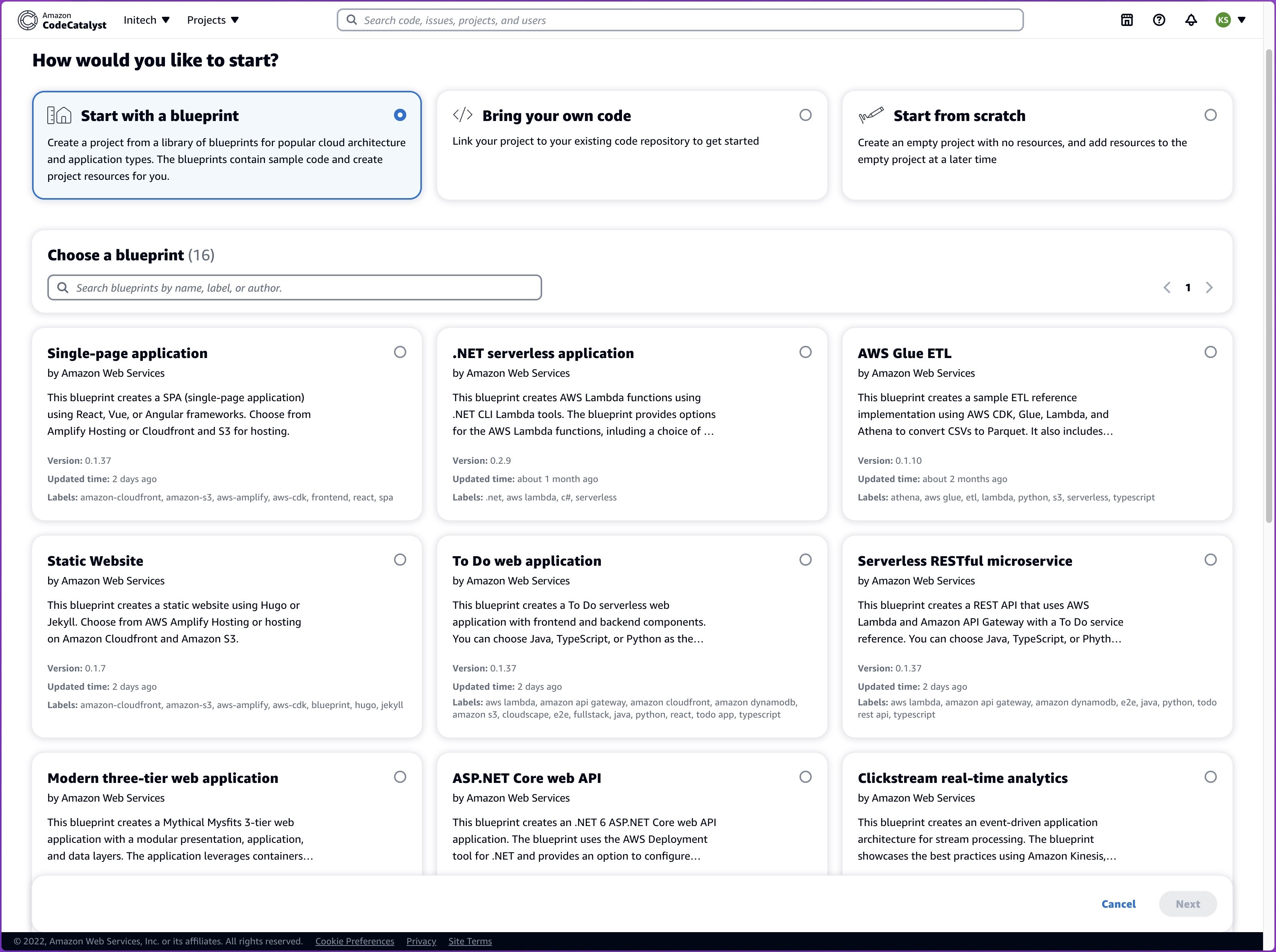Choose the Modern three-tier web application blueprint
Image resolution: width=1276 pixels, height=952 pixels.
point(400,777)
